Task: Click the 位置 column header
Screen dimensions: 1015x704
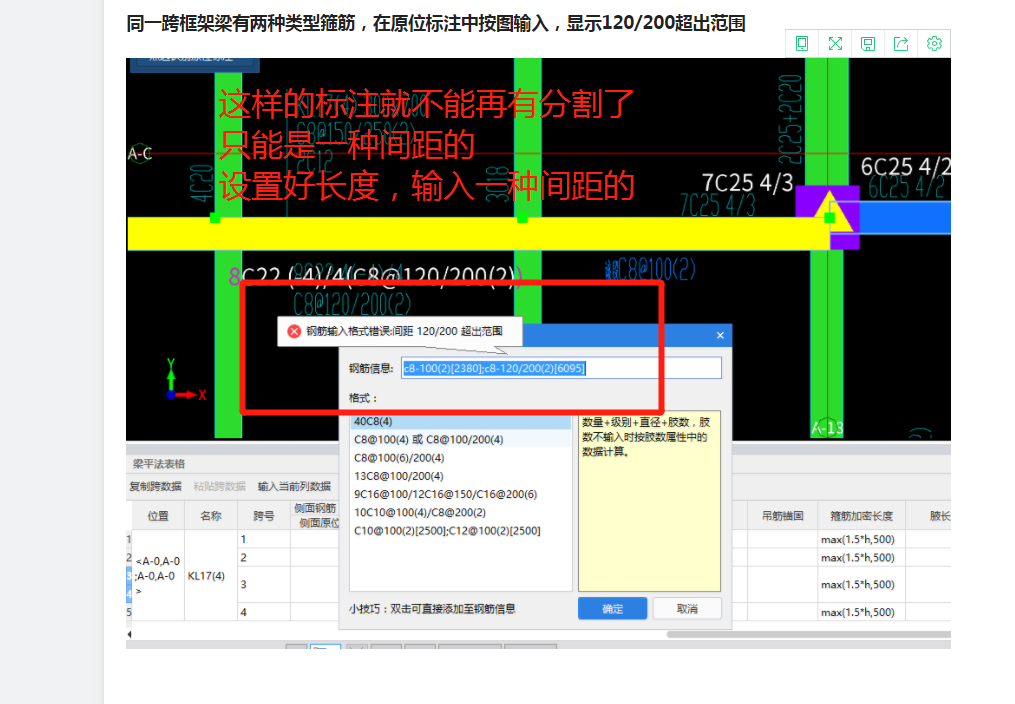Action: point(158,516)
